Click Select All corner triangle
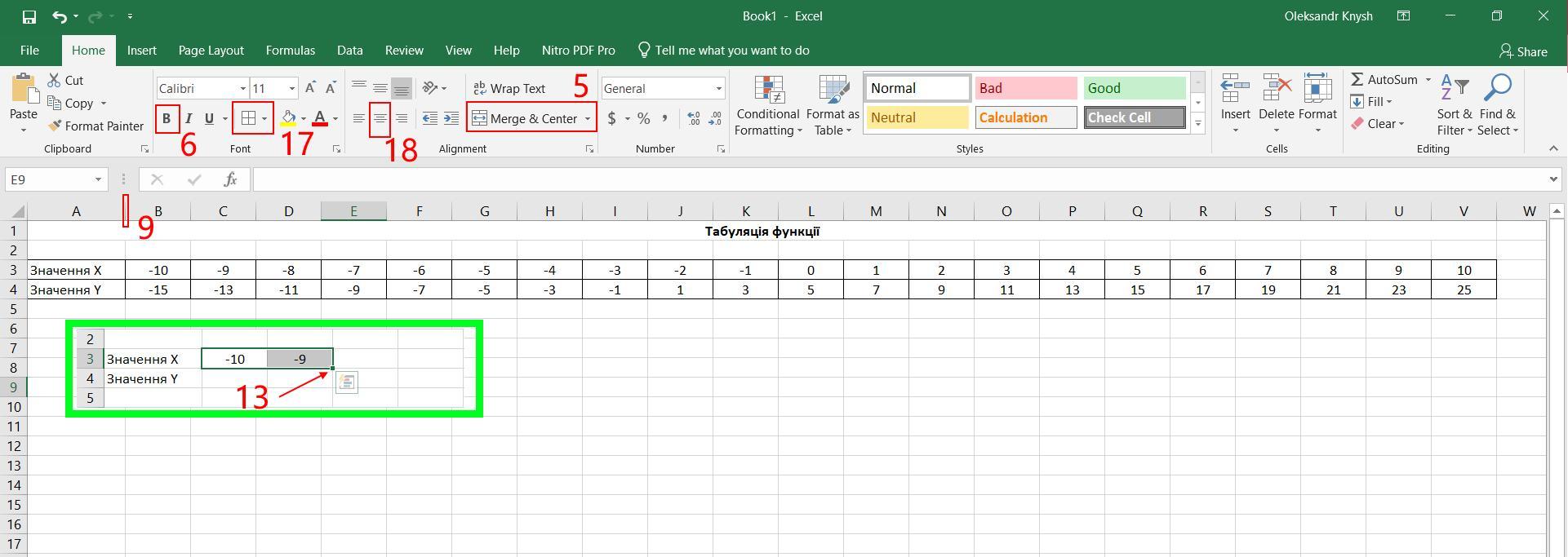This screenshot has width=1568, height=557. tap(16, 211)
